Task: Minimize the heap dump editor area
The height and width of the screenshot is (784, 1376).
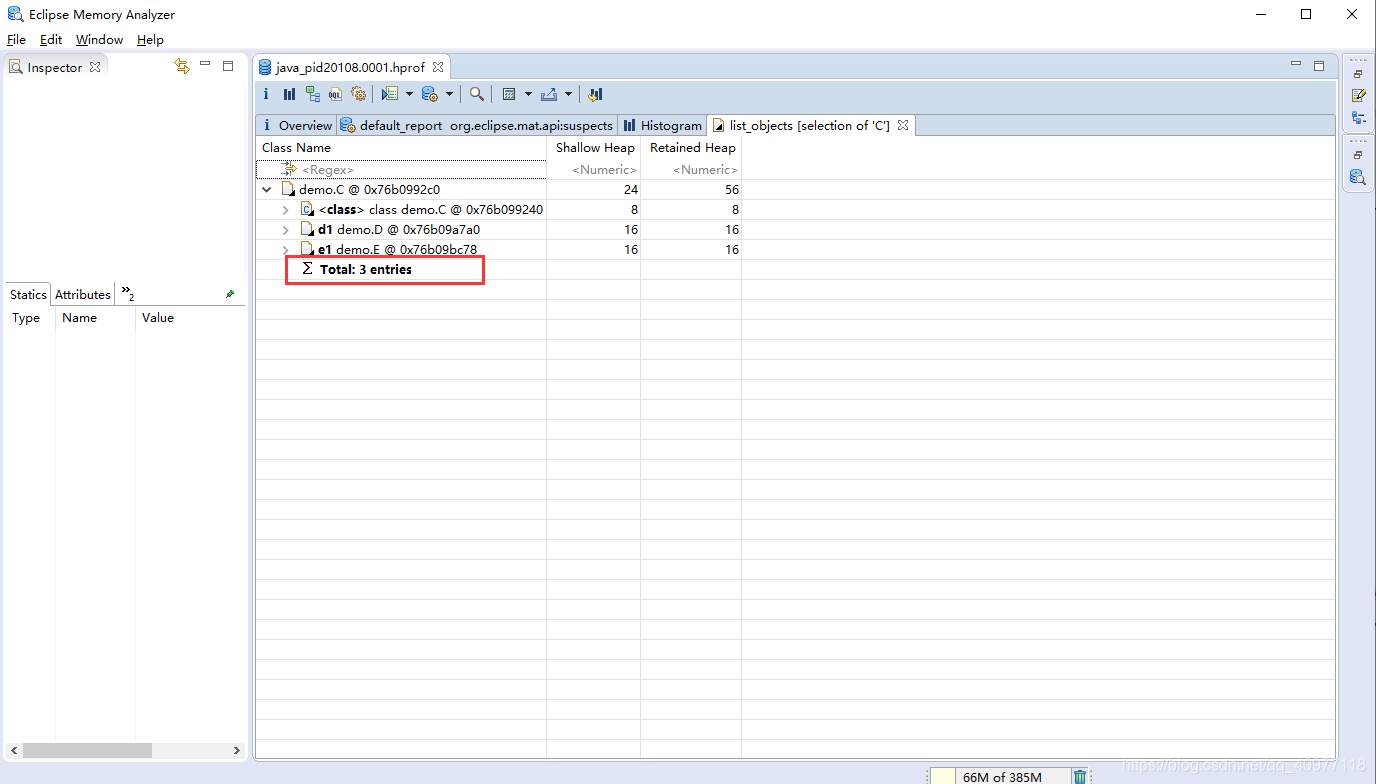Action: coord(1296,64)
